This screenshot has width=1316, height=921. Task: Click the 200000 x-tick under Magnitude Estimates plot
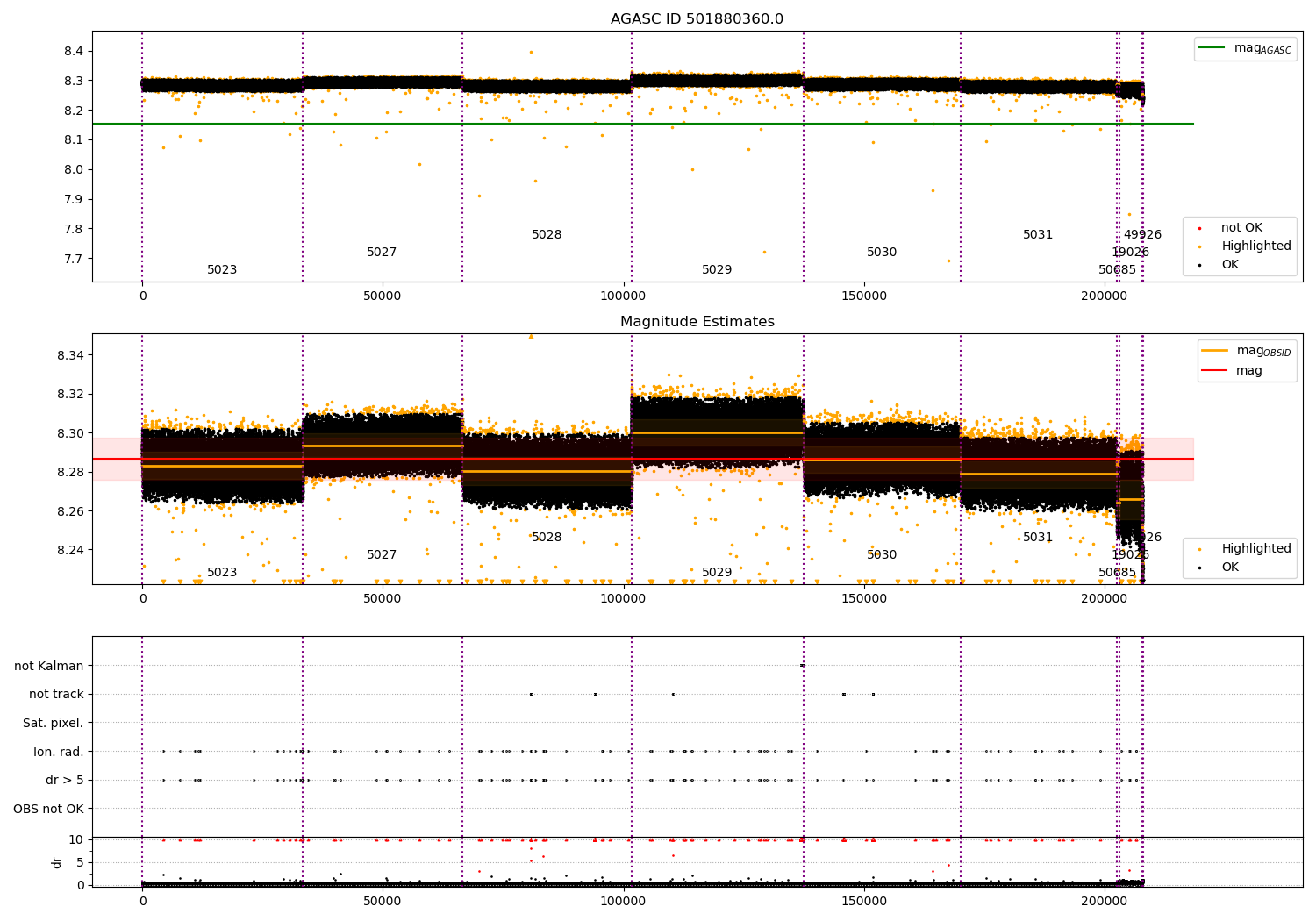tap(1105, 599)
